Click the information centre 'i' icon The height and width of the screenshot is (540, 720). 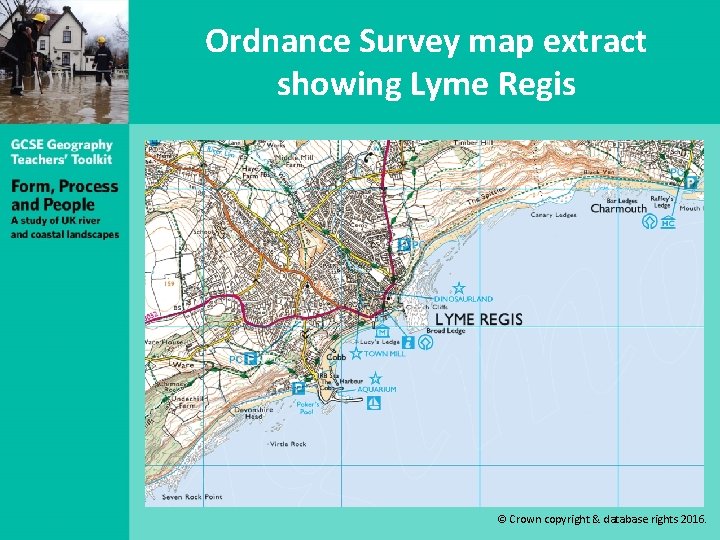pos(408,342)
